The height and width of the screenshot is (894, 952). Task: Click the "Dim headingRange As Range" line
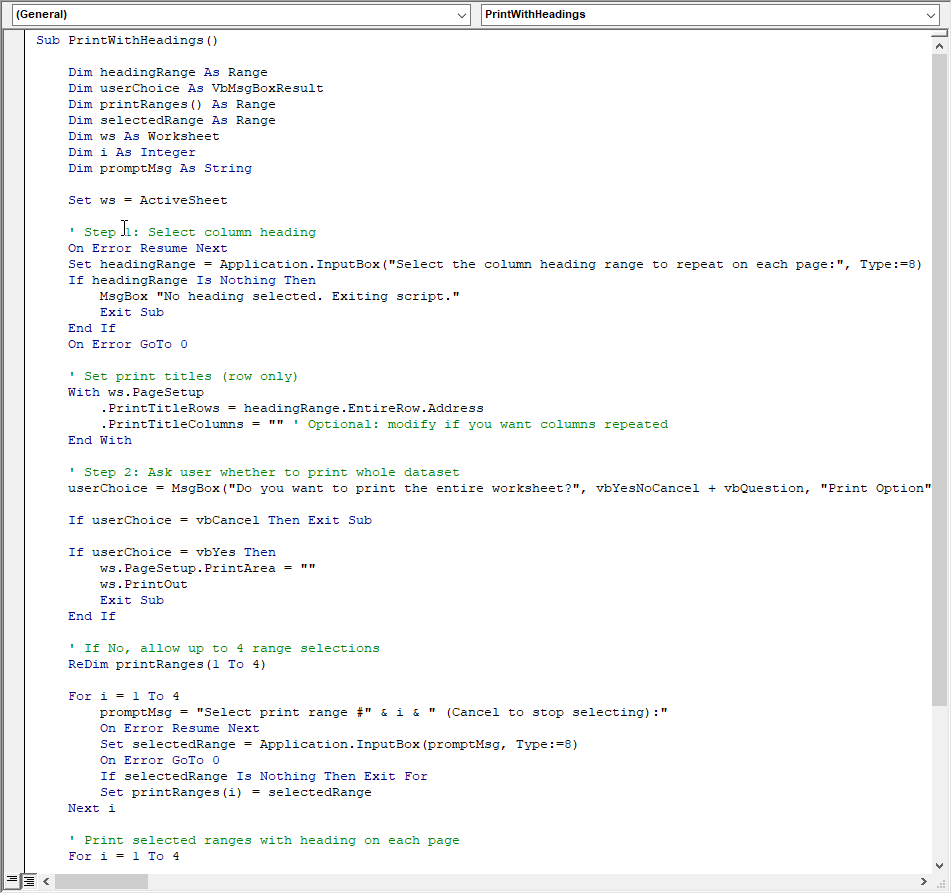click(x=168, y=72)
